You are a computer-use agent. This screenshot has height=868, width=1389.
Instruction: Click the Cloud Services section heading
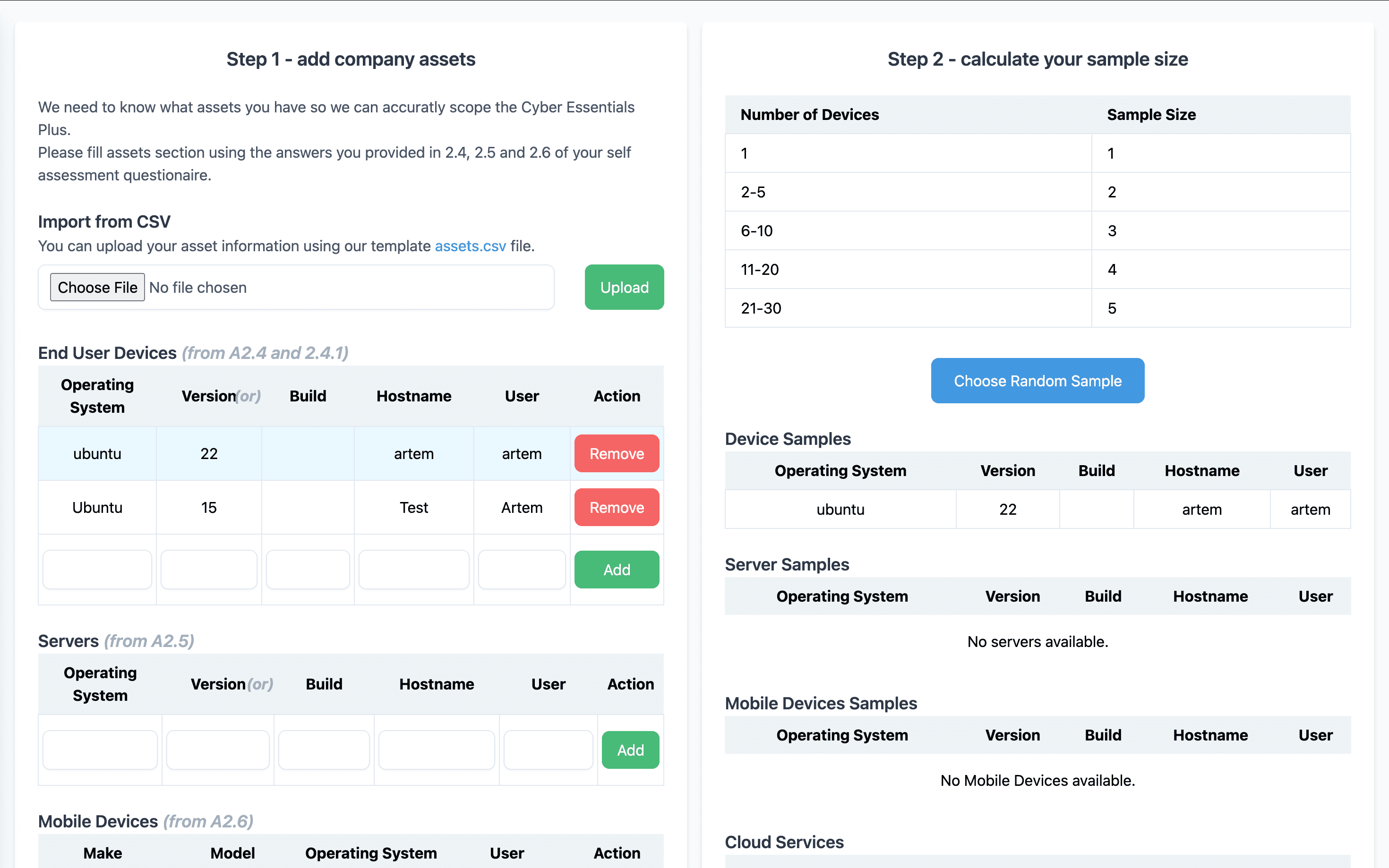tap(784, 842)
